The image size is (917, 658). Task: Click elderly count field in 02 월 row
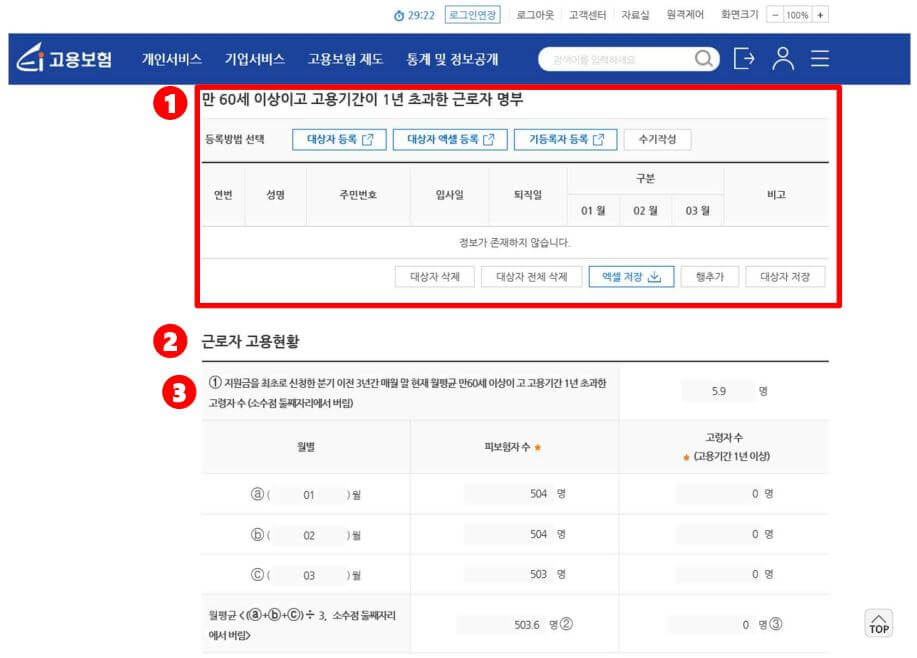click(x=719, y=534)
